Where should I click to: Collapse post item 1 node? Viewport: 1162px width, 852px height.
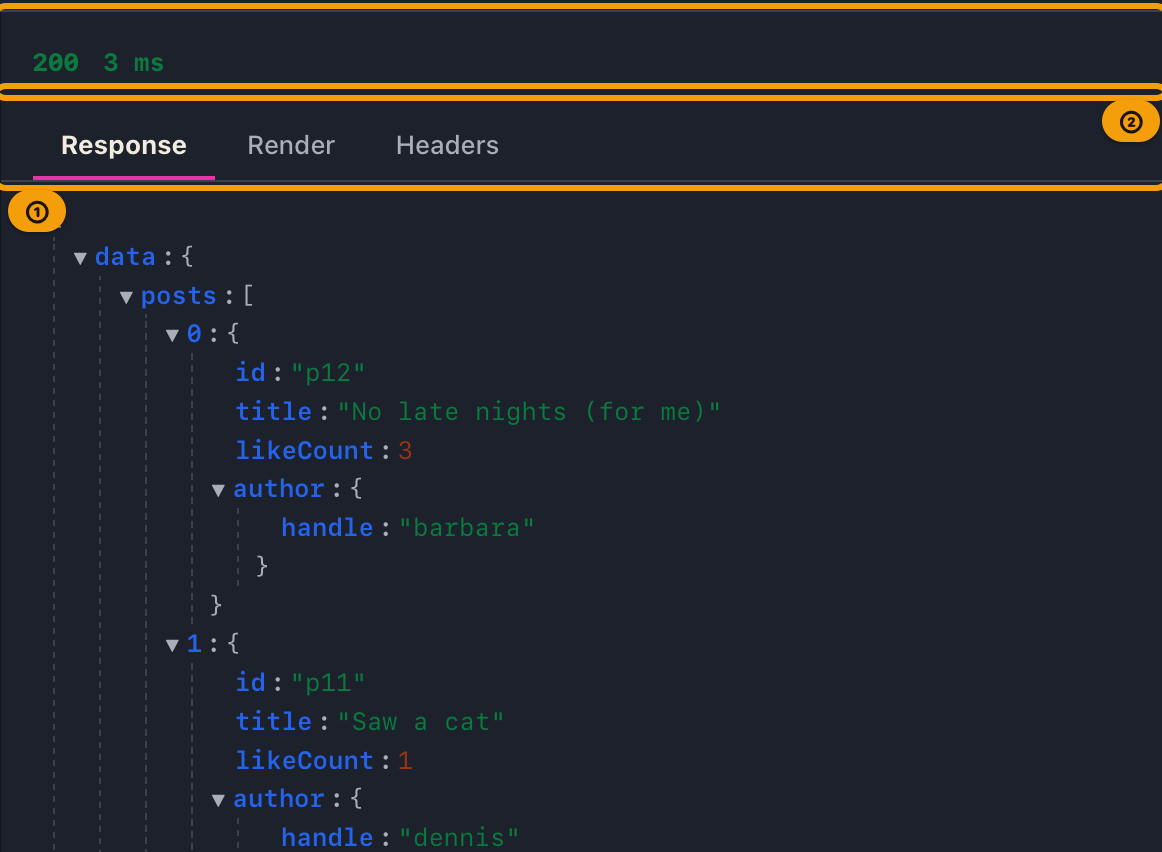coord(172,645)
